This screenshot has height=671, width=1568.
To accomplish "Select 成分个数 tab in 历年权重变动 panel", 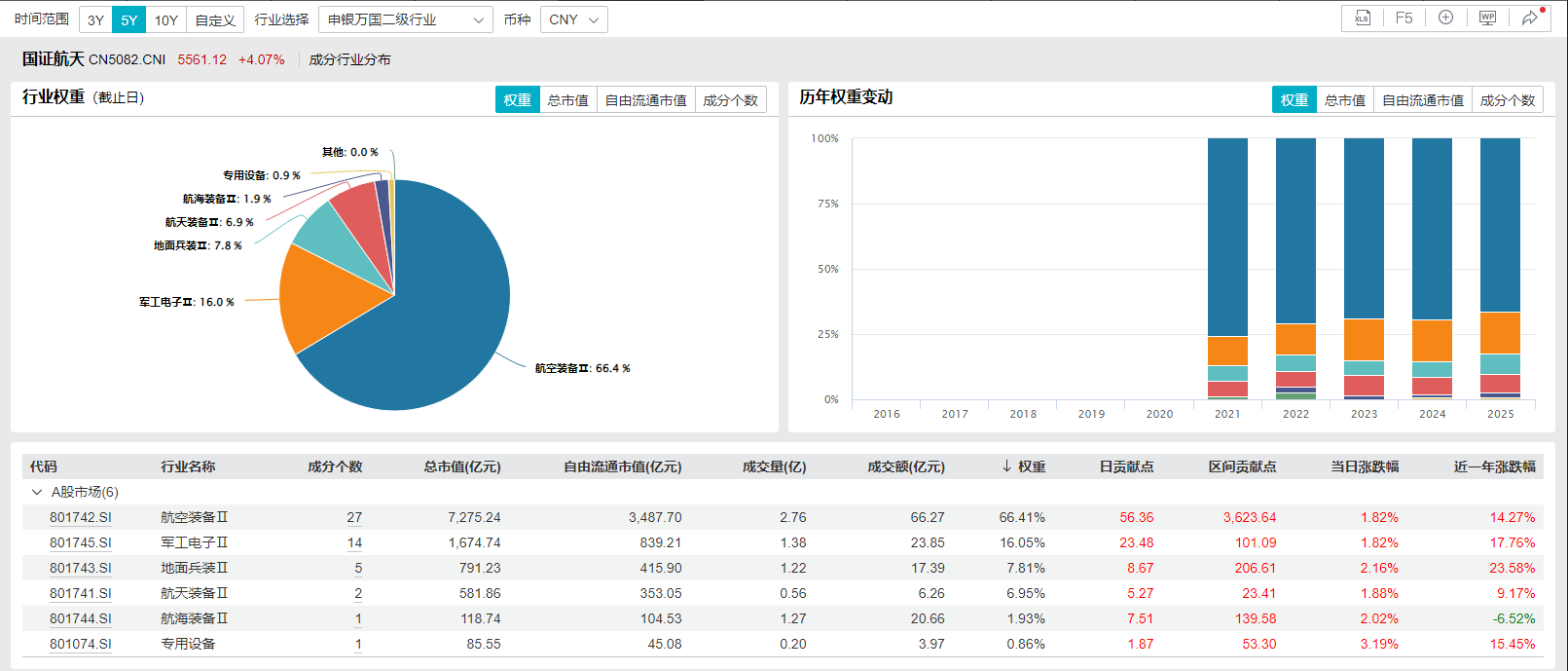I will (1507, 100).
